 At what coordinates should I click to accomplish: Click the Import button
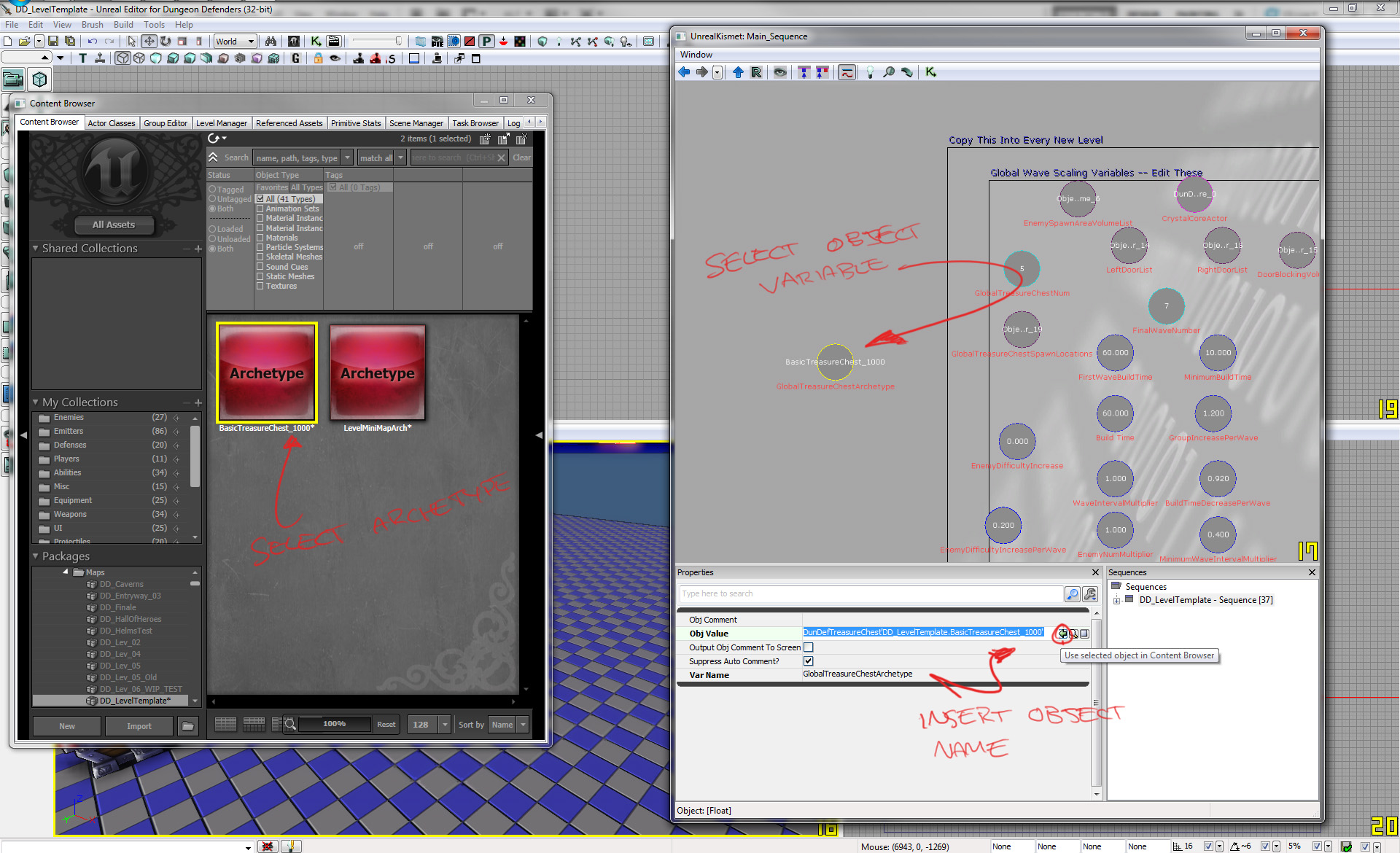click(x=139, y=726)
